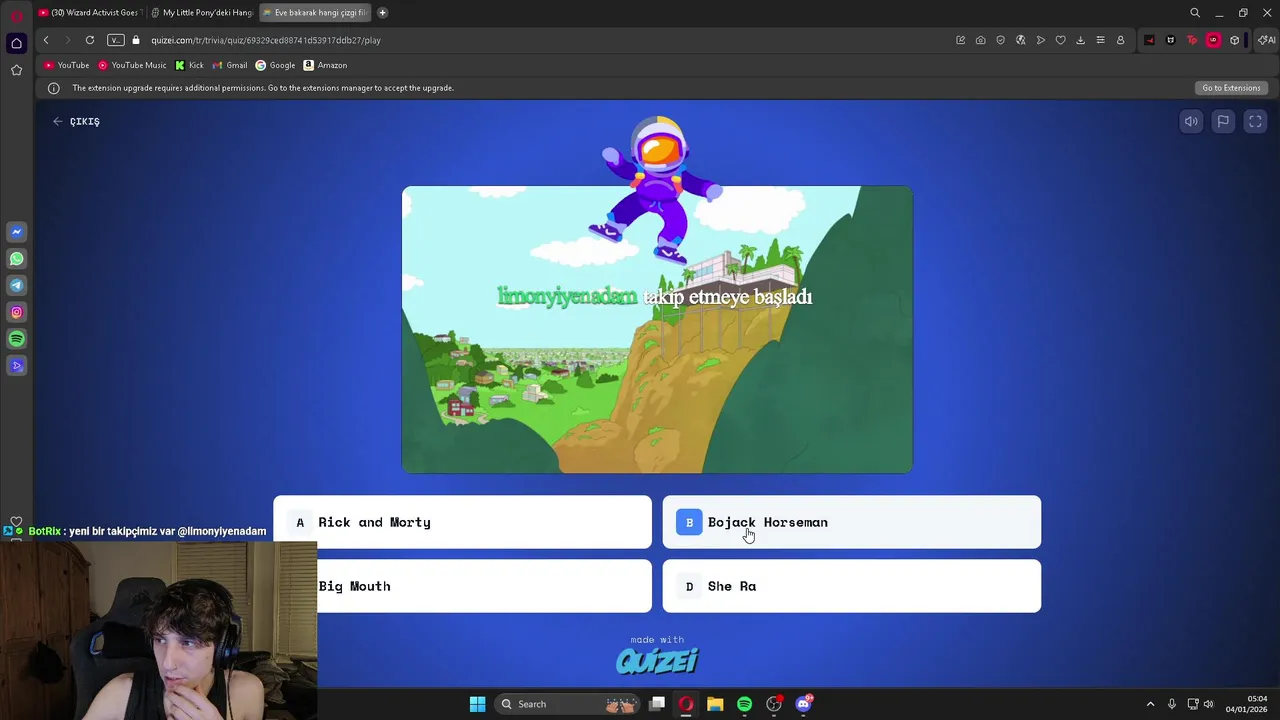Open the player icon below Spotify in sidebar
This screenshot has width=1280, height=720.
16,366
